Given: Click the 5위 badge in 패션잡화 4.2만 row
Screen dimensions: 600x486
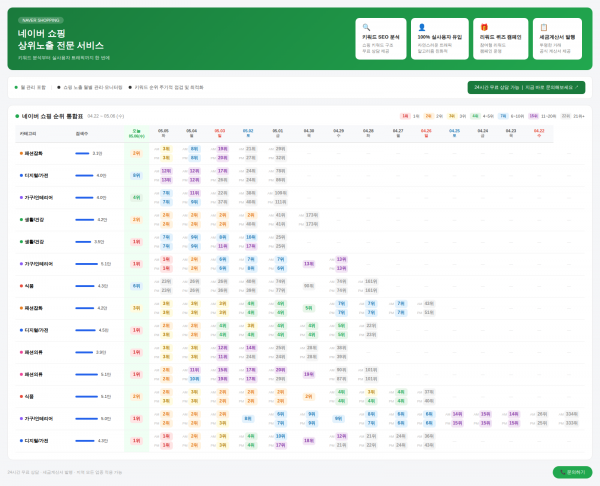Looking at the screenshot, I should 309,308.
